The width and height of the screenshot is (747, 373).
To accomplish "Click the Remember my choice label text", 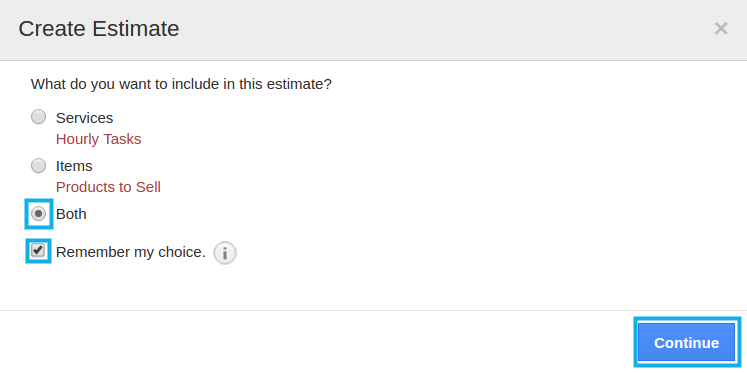I will (x=131, y=252).
